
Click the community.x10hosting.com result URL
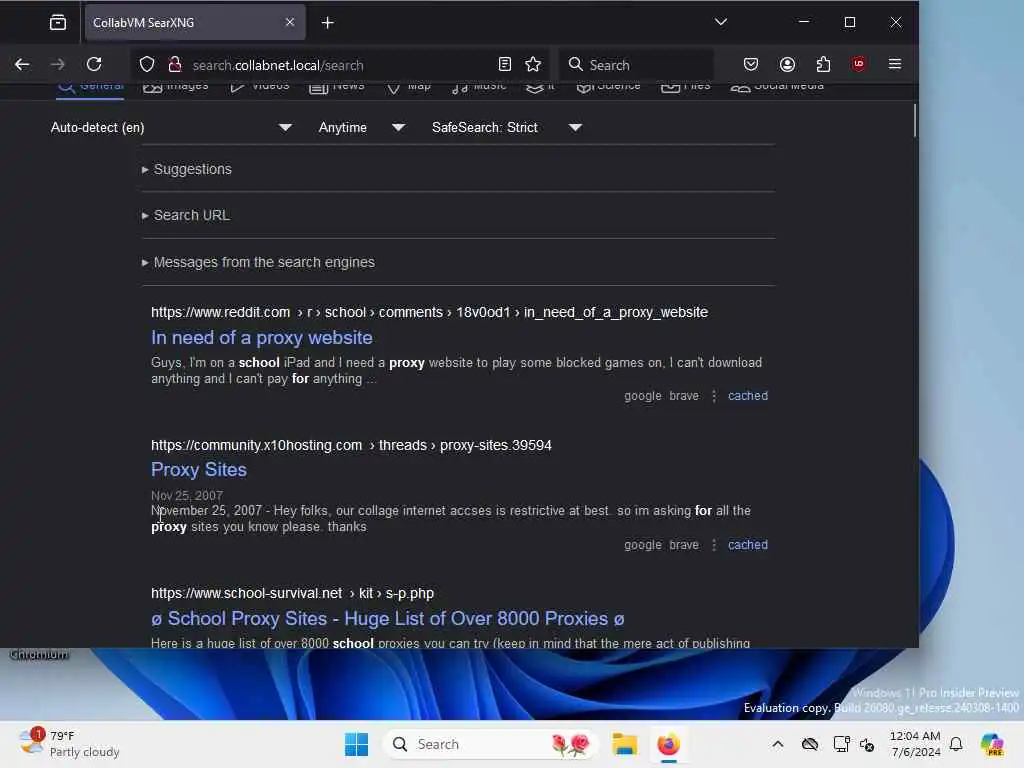[x=351, y=445]
